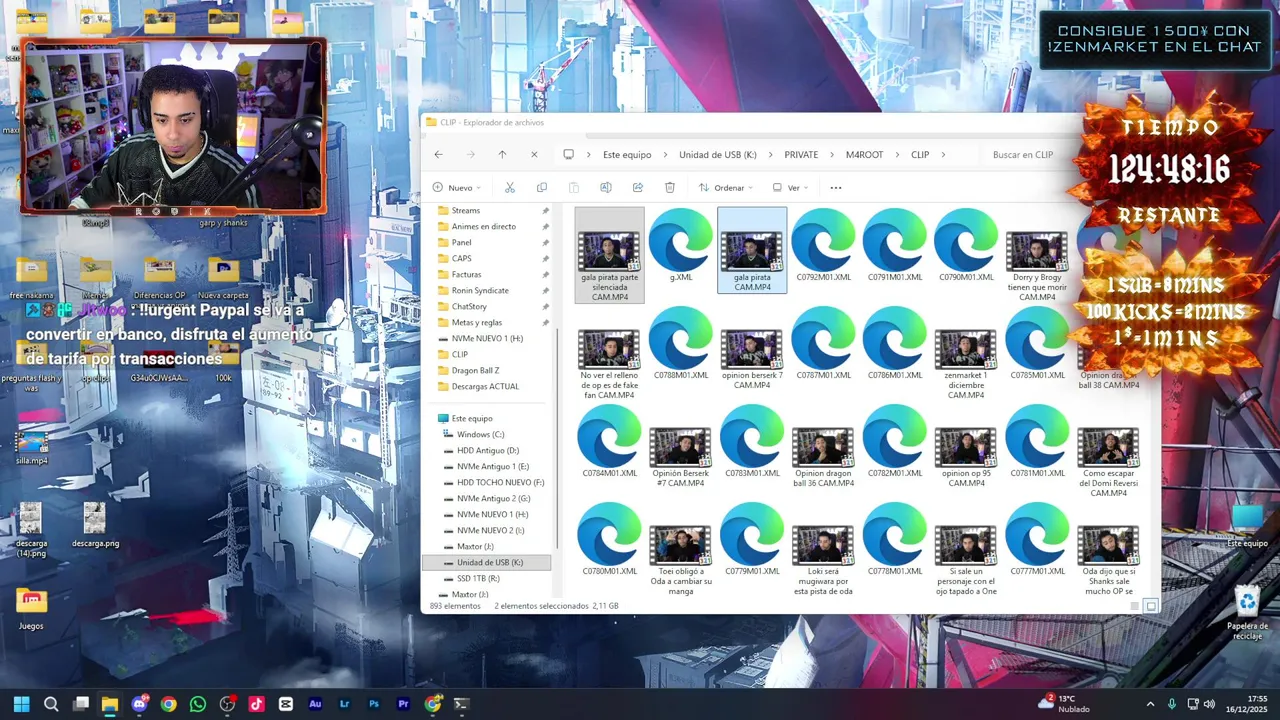Screen dimensions: 1280x720
Task: Go up one folder level
Action: click(502, 155)
